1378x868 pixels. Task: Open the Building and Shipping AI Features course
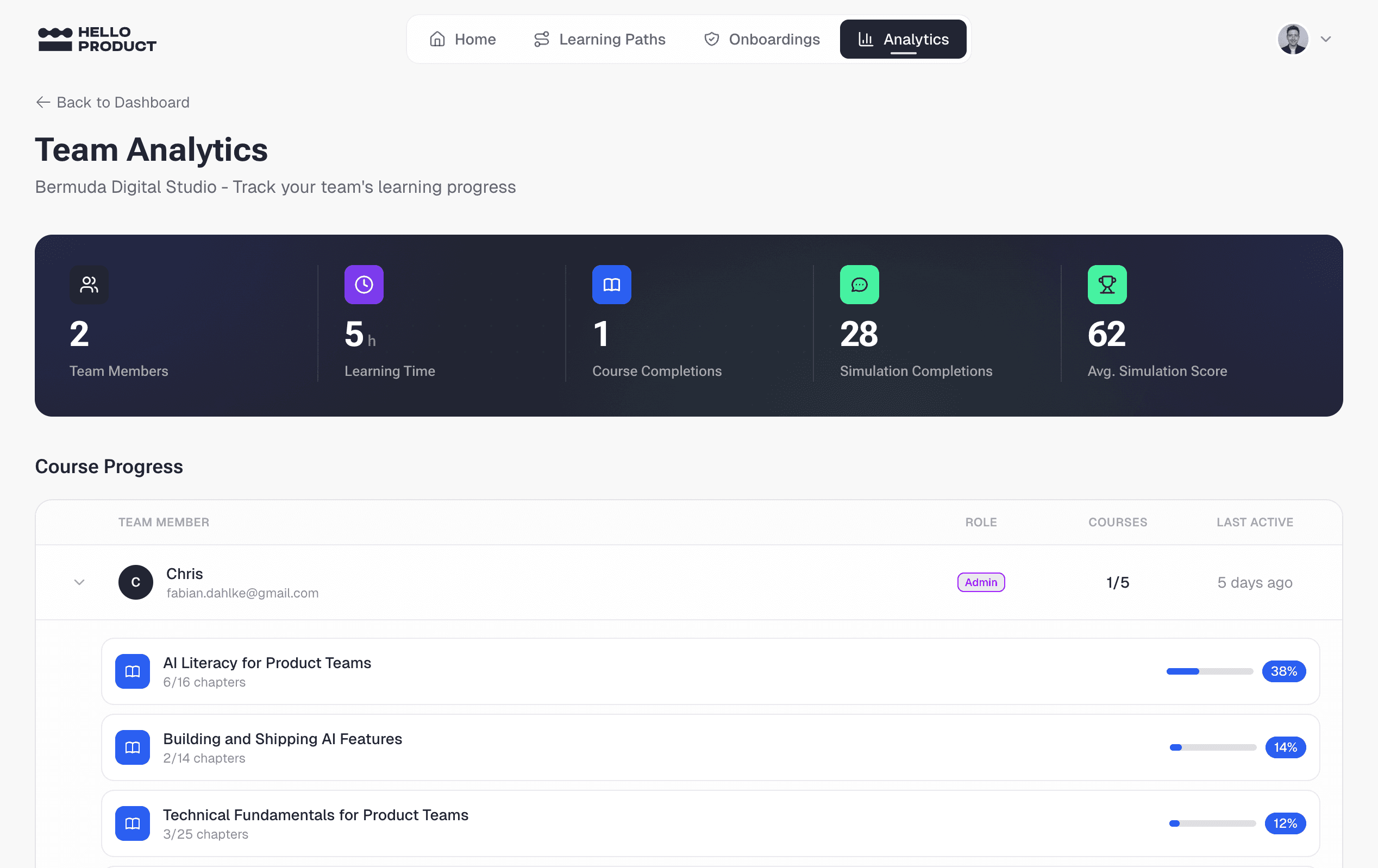click(283, 739)
